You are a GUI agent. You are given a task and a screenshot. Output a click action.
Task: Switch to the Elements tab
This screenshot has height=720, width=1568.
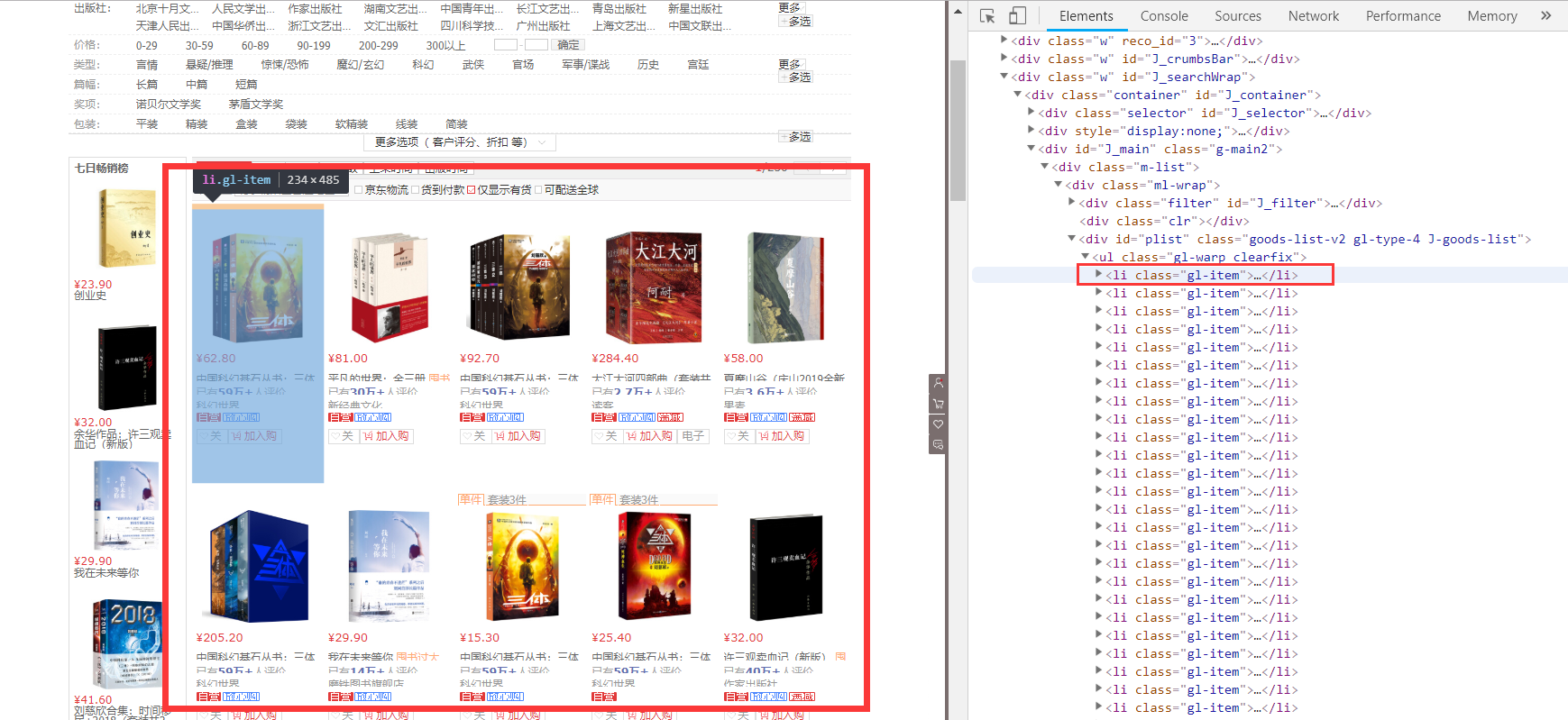coord(1086,16)
